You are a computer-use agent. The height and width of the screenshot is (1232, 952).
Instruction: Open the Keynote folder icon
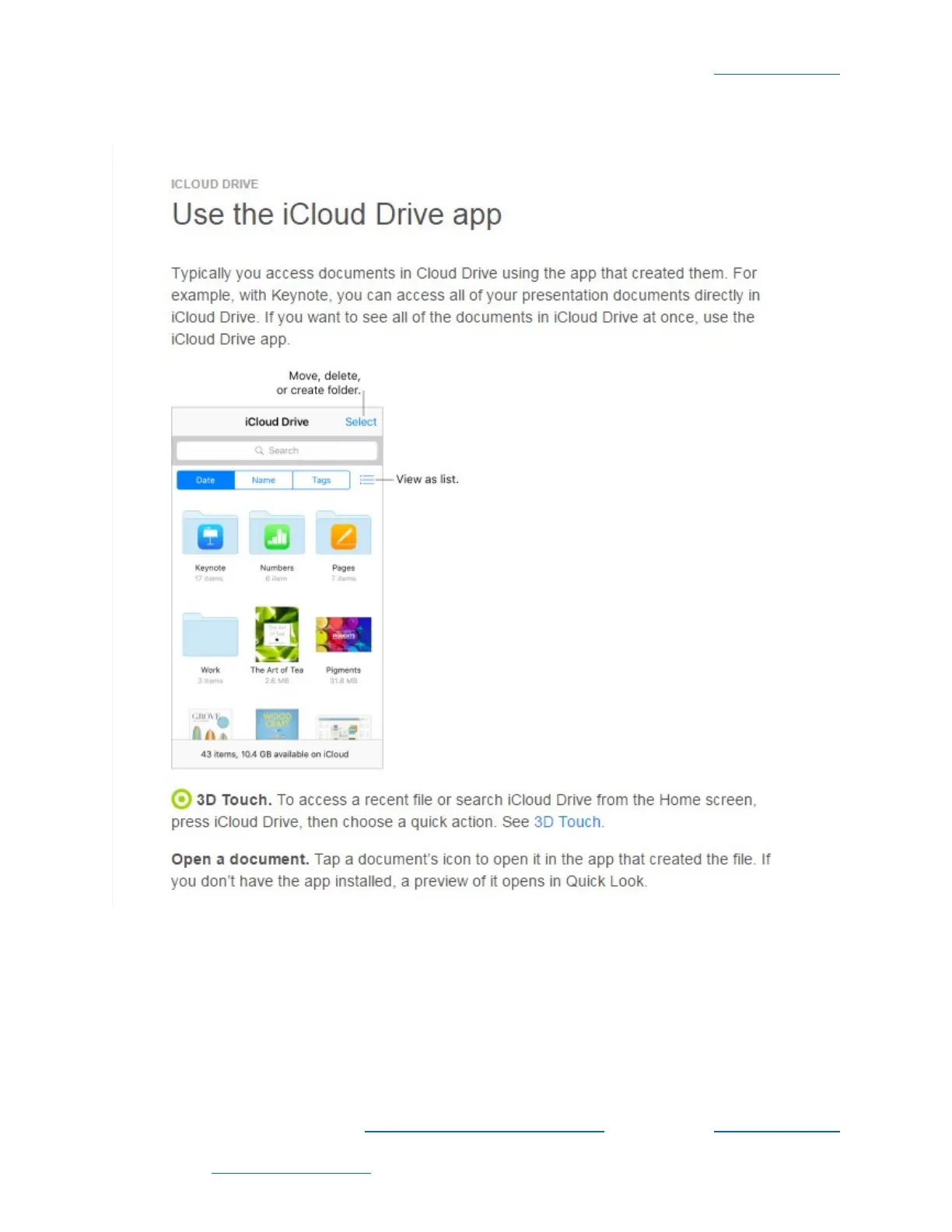(x=210, y=534)
